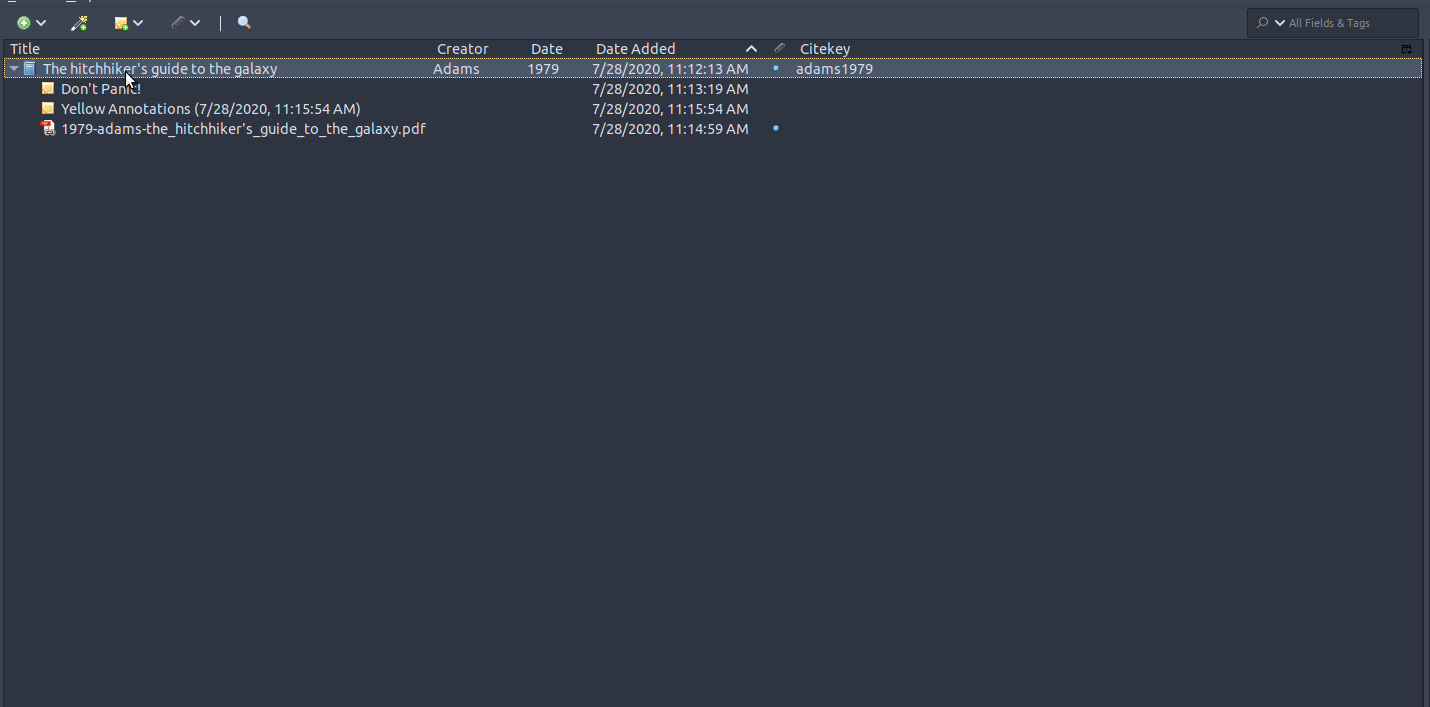Viewport: 1430px width, 707px height.
Task: Click the 1979 date cell
Action: click(543, 69)
